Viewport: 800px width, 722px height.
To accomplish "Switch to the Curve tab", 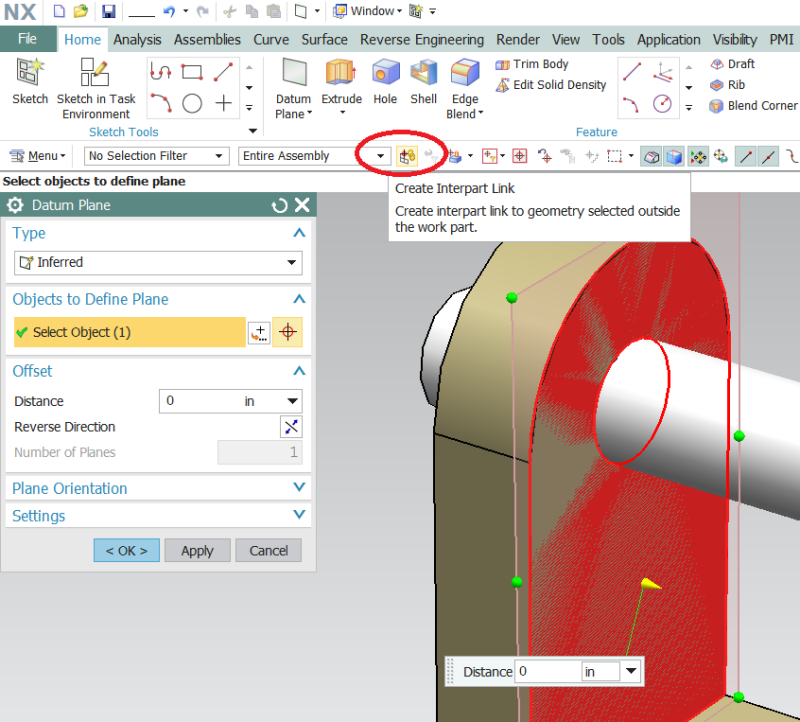I will 271,40.
